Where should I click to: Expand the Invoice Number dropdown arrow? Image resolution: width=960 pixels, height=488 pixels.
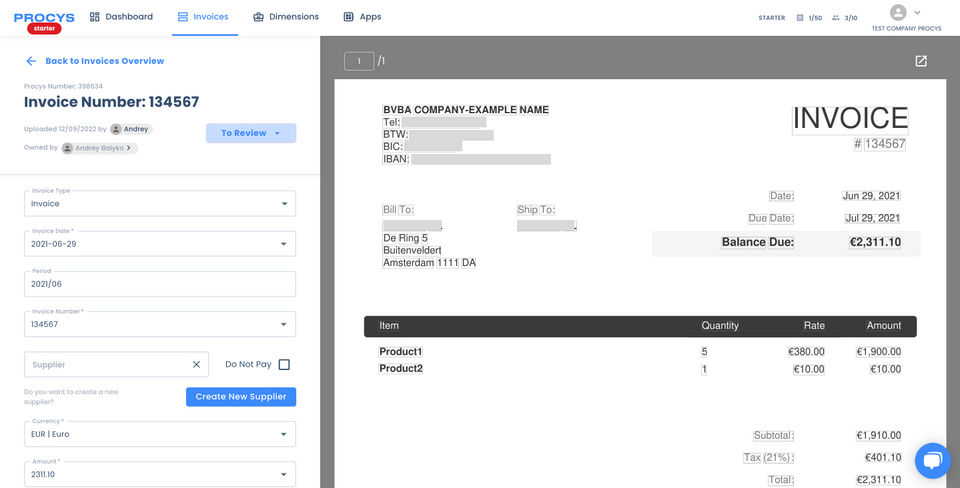tap(283, 324)
